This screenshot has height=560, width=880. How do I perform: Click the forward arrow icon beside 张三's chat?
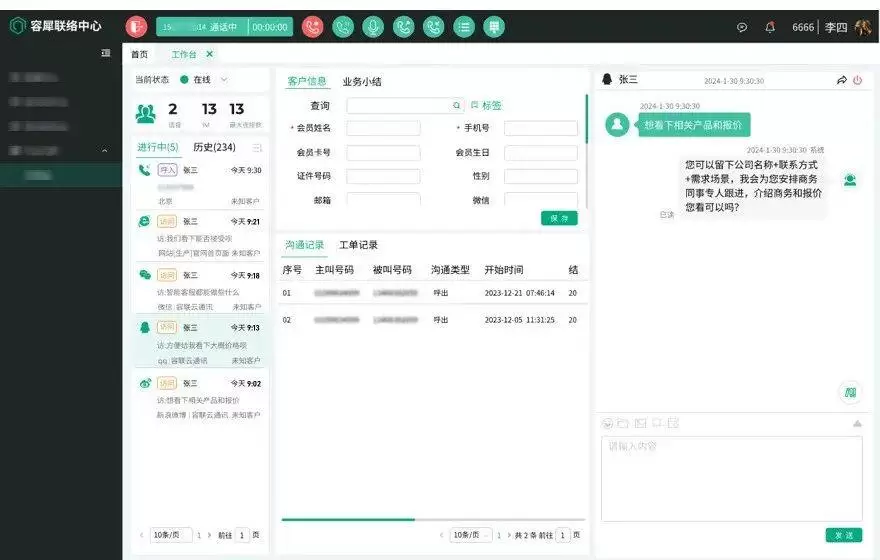(841, 80)
